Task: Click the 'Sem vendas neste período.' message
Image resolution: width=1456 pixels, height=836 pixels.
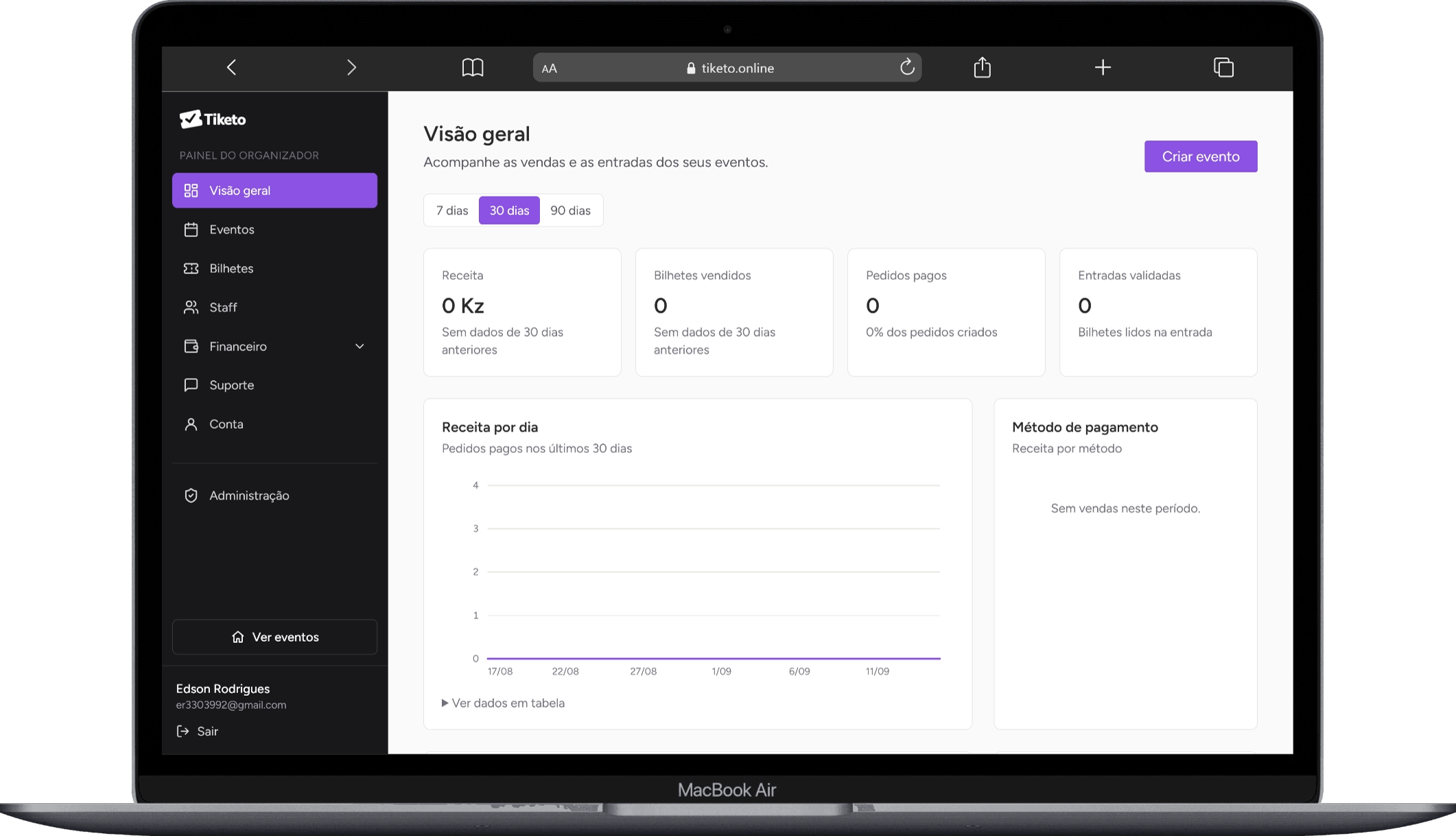Action: click(x=1125, y=509)
